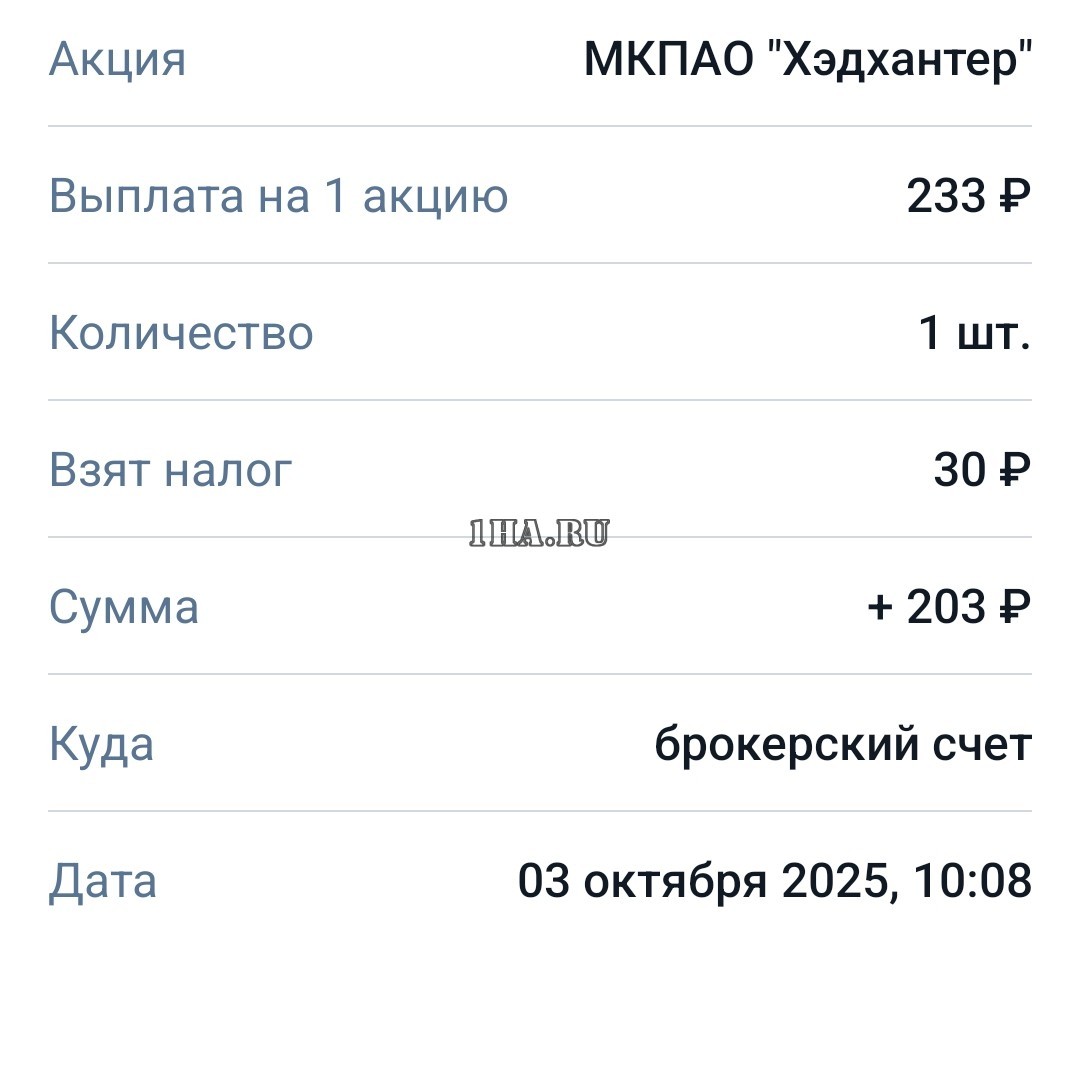1080x1065 pixels.
Task: Click the plus sign before 203
Action: [880, 607]
